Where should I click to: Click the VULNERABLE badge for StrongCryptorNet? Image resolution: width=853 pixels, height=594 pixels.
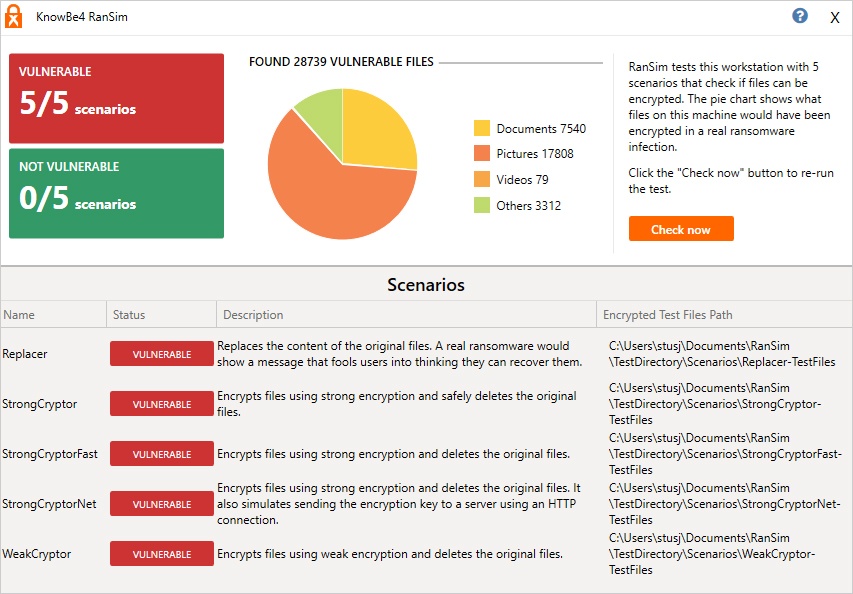[x=162, y=503]
